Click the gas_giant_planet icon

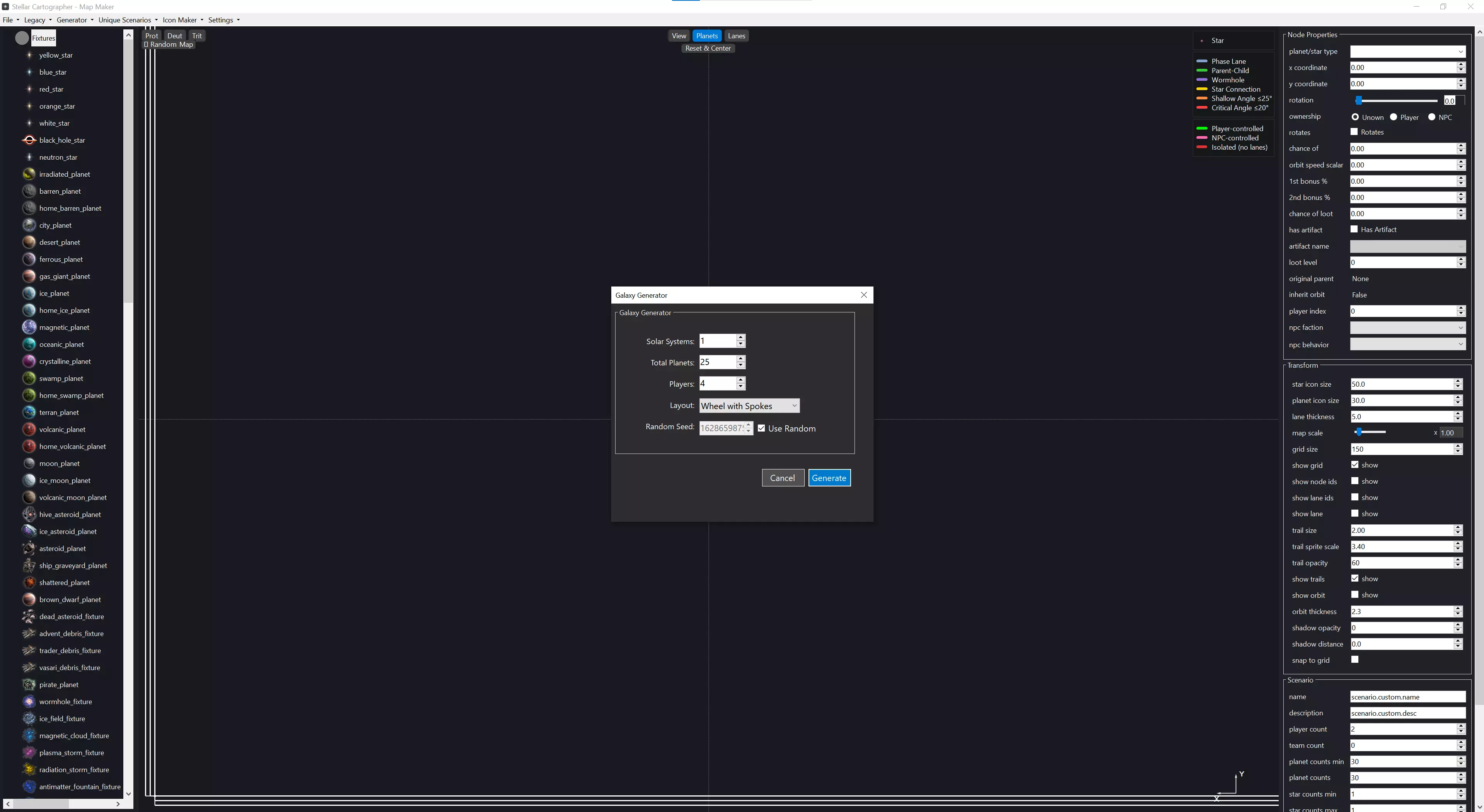pos(29,276)
